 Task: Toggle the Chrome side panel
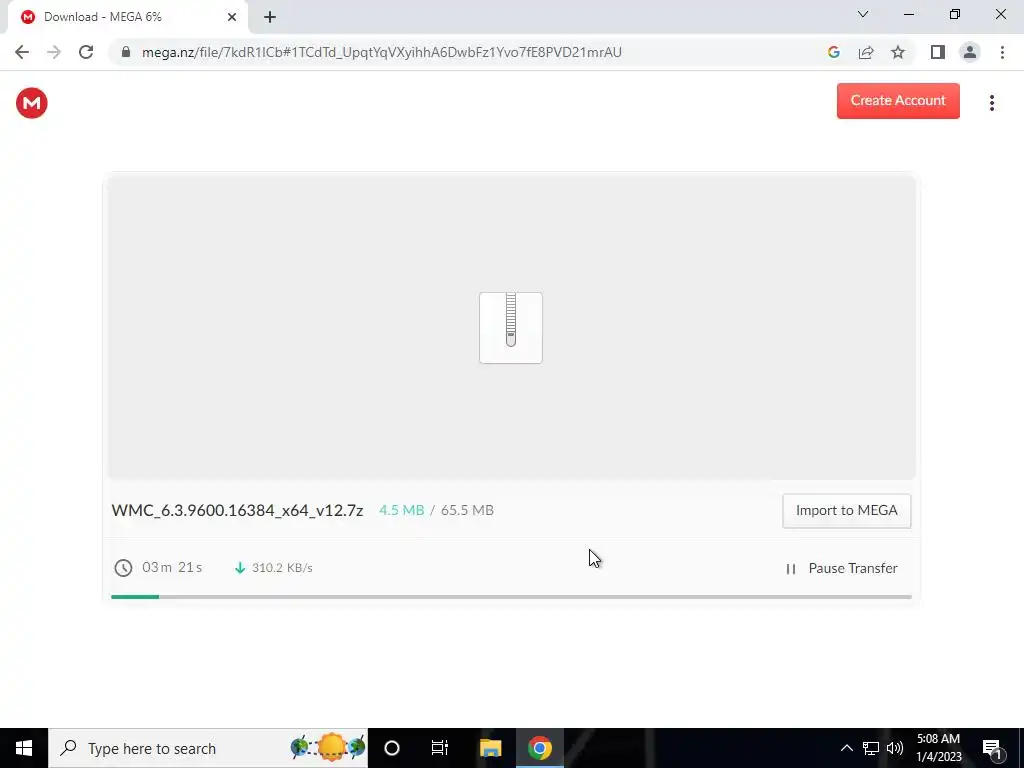click(x=938, y=52)
